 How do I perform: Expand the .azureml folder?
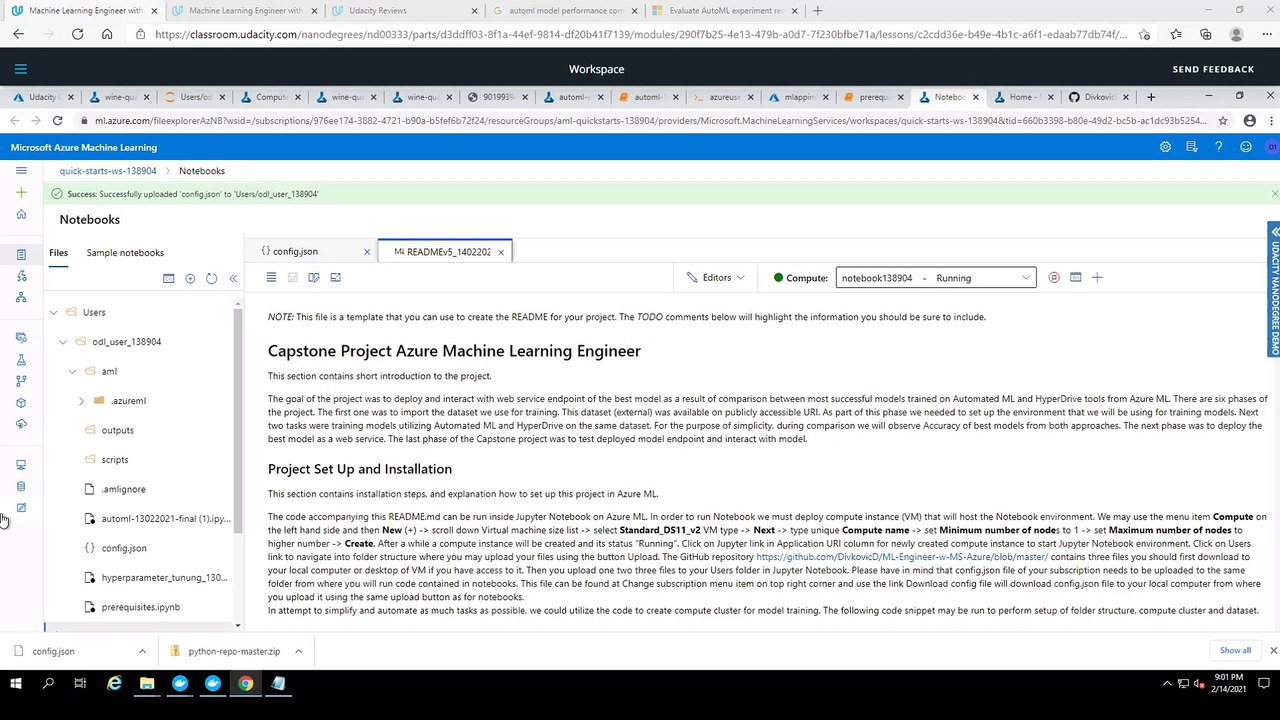(82, 401)
